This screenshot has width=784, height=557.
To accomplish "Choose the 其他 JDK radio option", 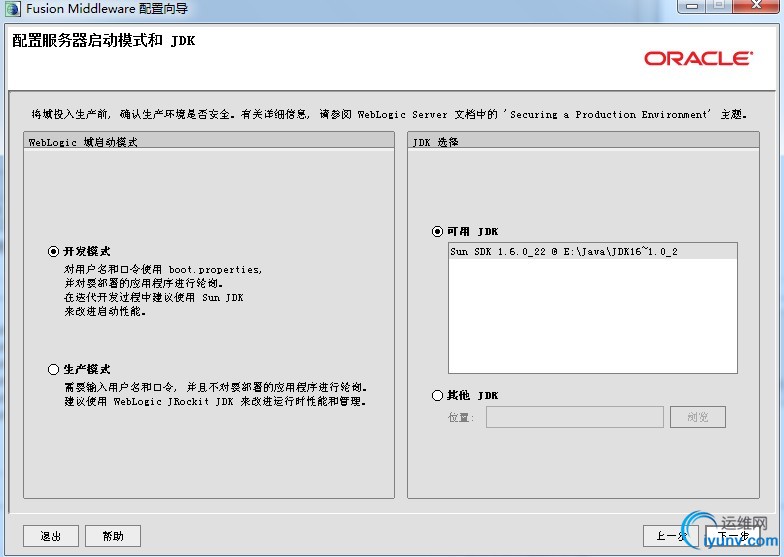I will [x=437, y=396].
